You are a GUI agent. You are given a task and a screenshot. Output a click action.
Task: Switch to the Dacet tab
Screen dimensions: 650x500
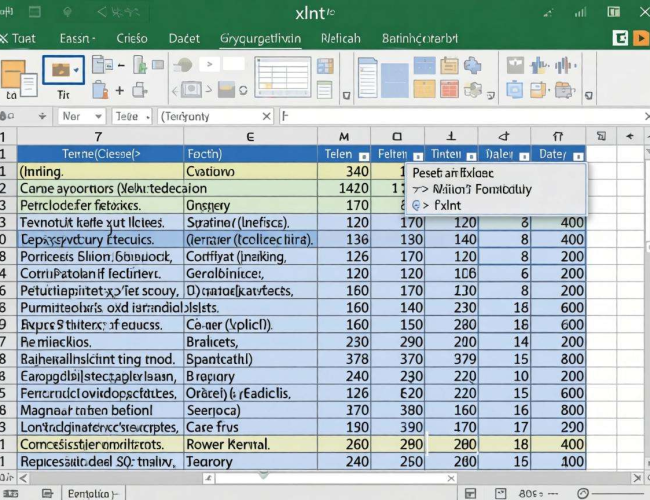(x=184, y=39)
